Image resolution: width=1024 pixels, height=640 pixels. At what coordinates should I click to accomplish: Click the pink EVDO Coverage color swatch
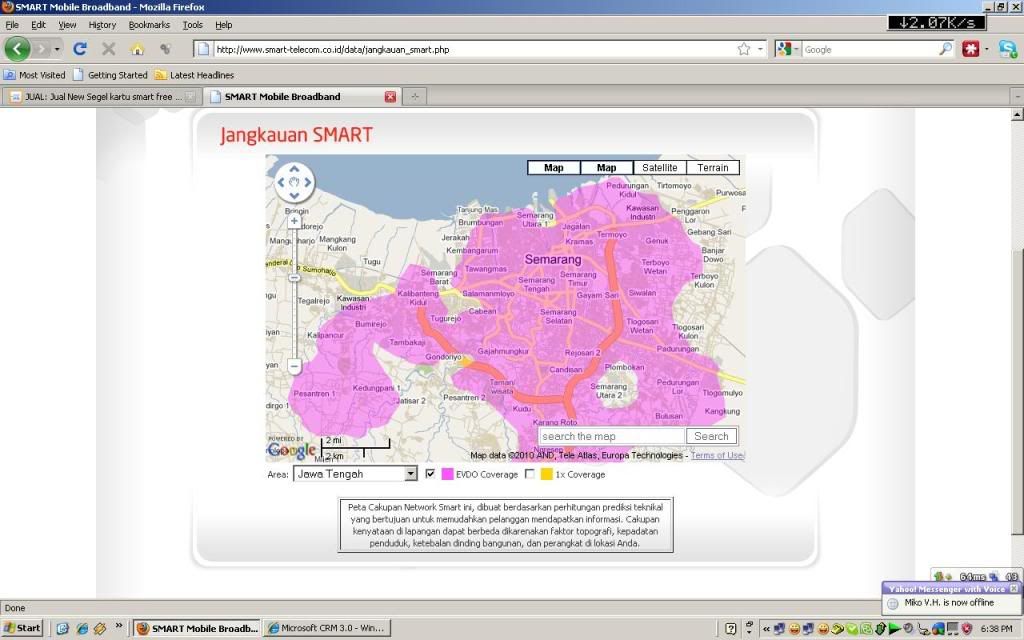447,474
